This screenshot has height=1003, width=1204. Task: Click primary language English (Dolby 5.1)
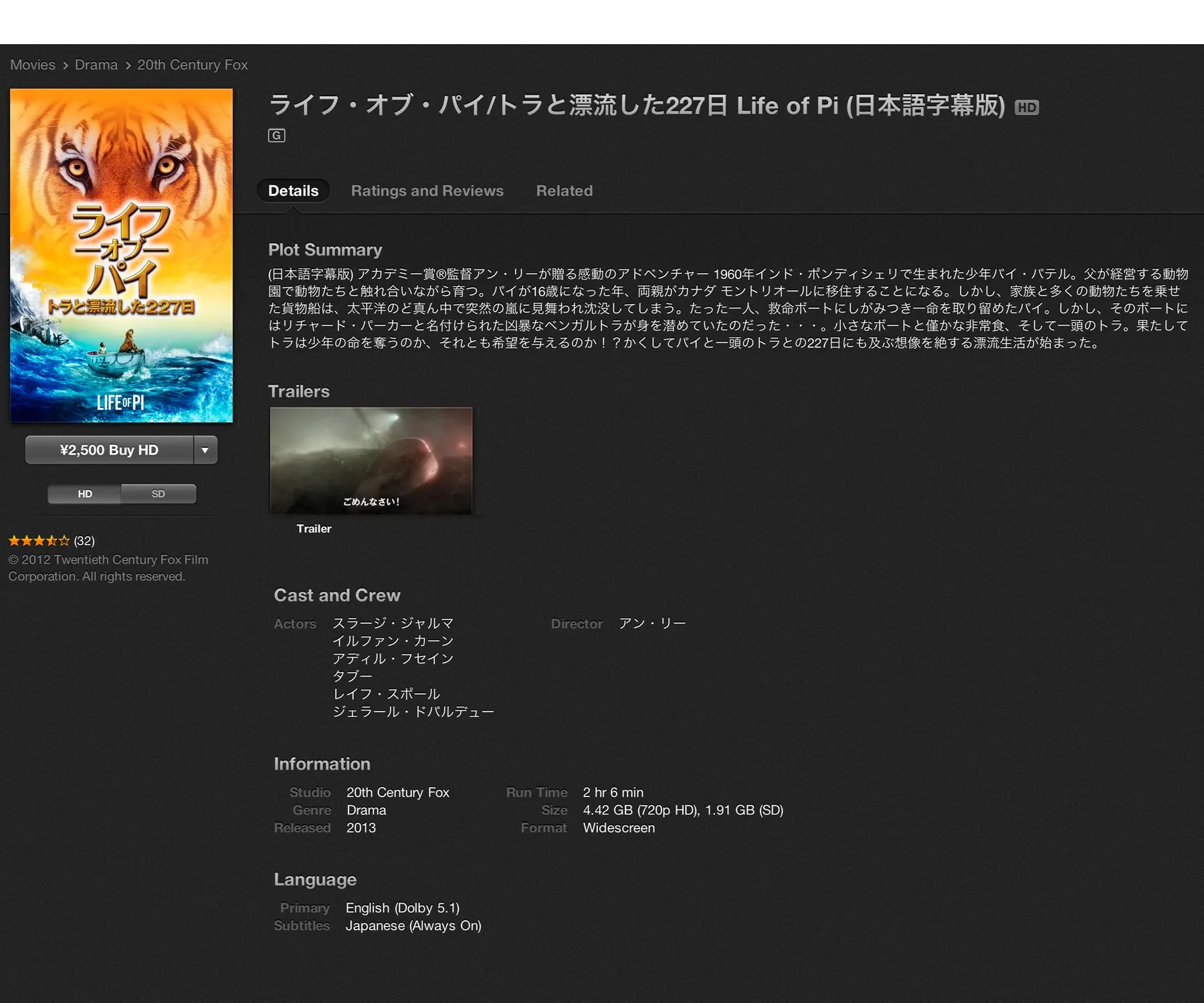coord(403,908)
